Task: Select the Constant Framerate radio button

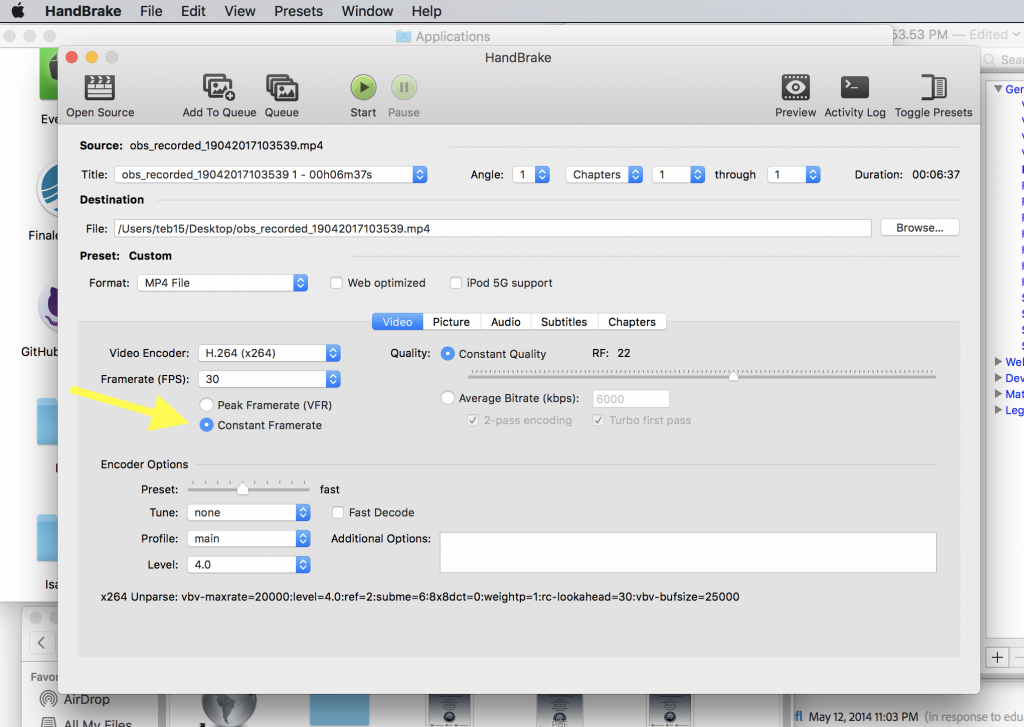Action: (206, 425)
